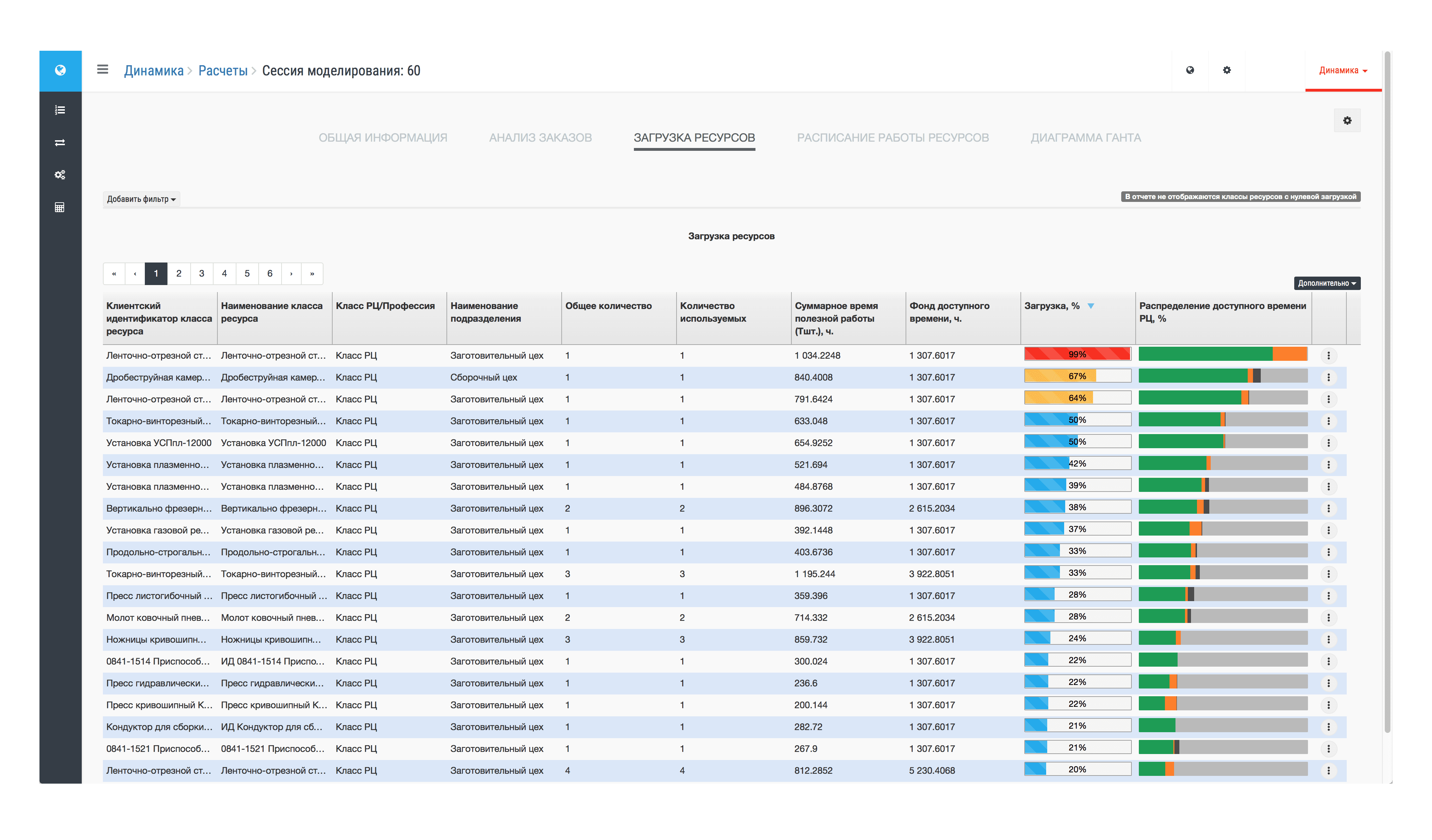This screenshot has width=1432, height=840.
Task: Open the list icon in left sidebar
Action: coord(60,110)
